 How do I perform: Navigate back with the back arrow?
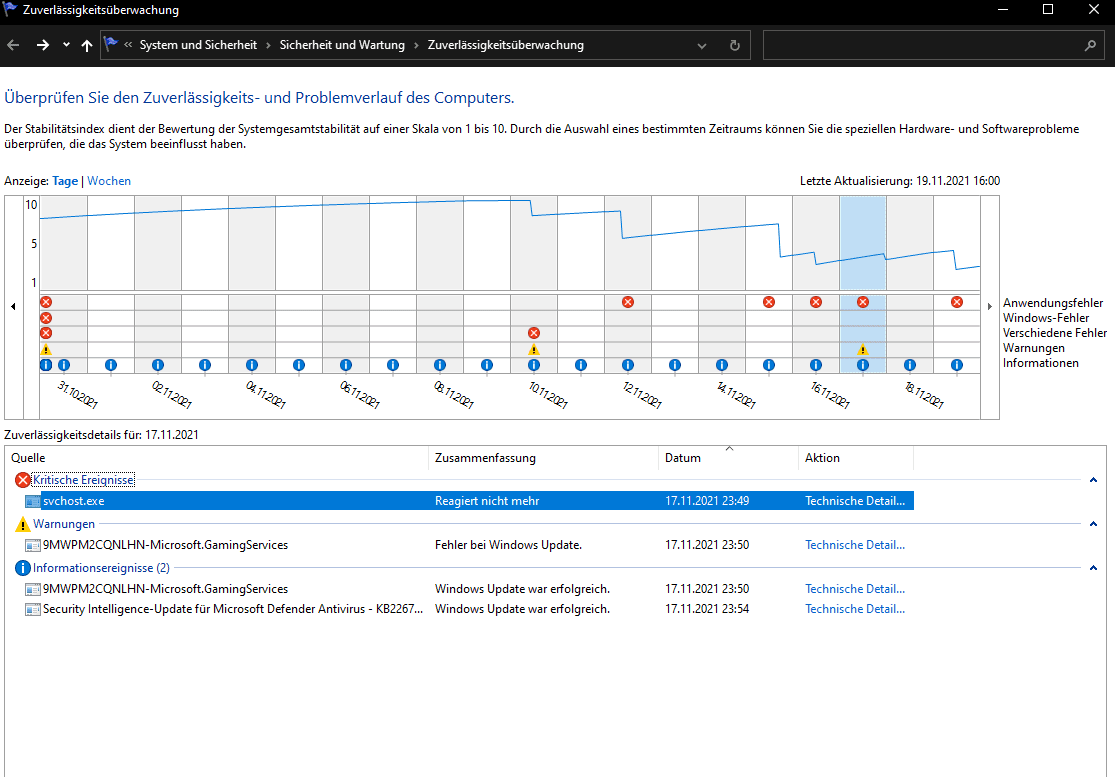(13, 45)
